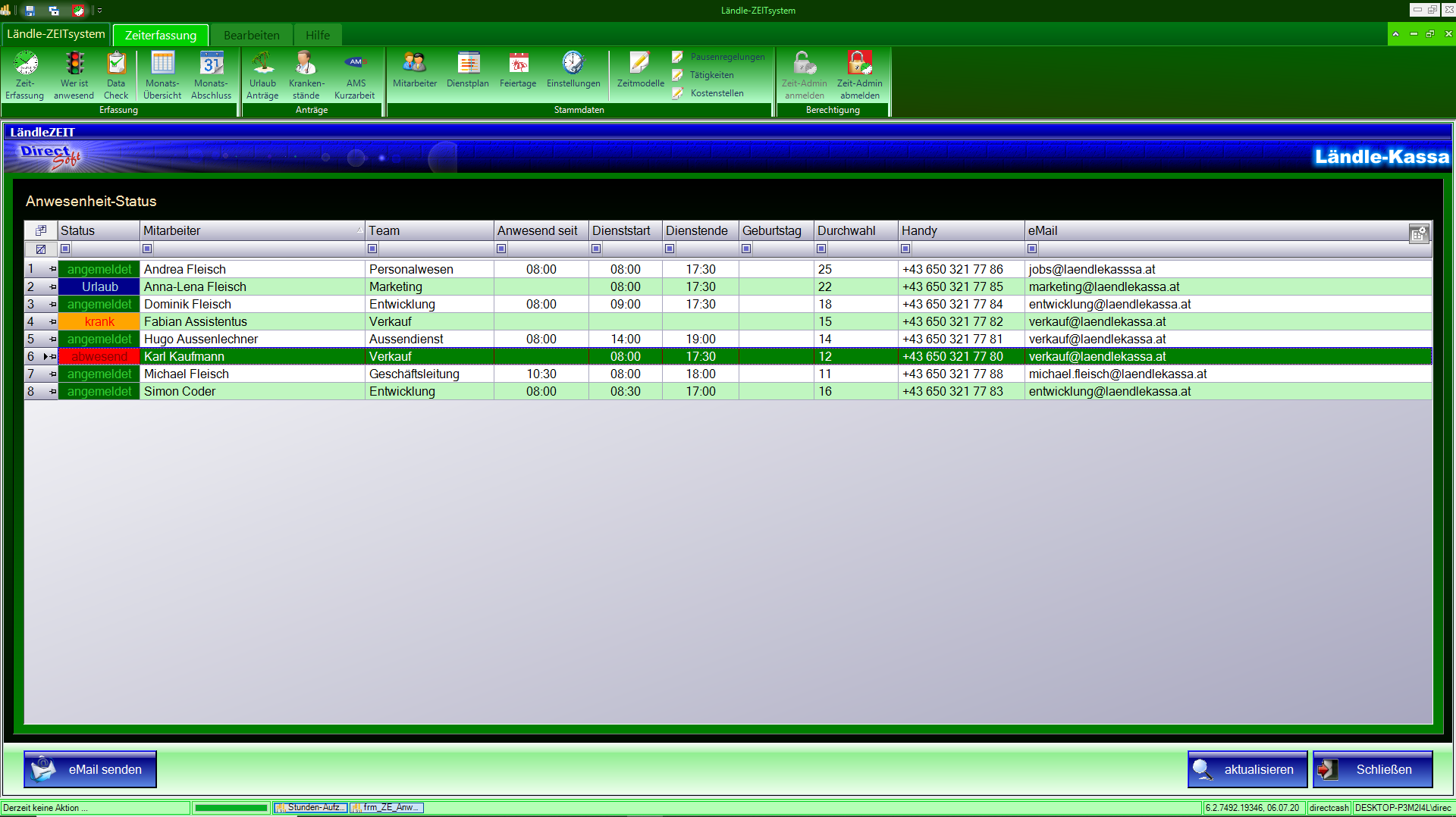
Task: Click aktualisieren button
Action: coord(1247,769)
